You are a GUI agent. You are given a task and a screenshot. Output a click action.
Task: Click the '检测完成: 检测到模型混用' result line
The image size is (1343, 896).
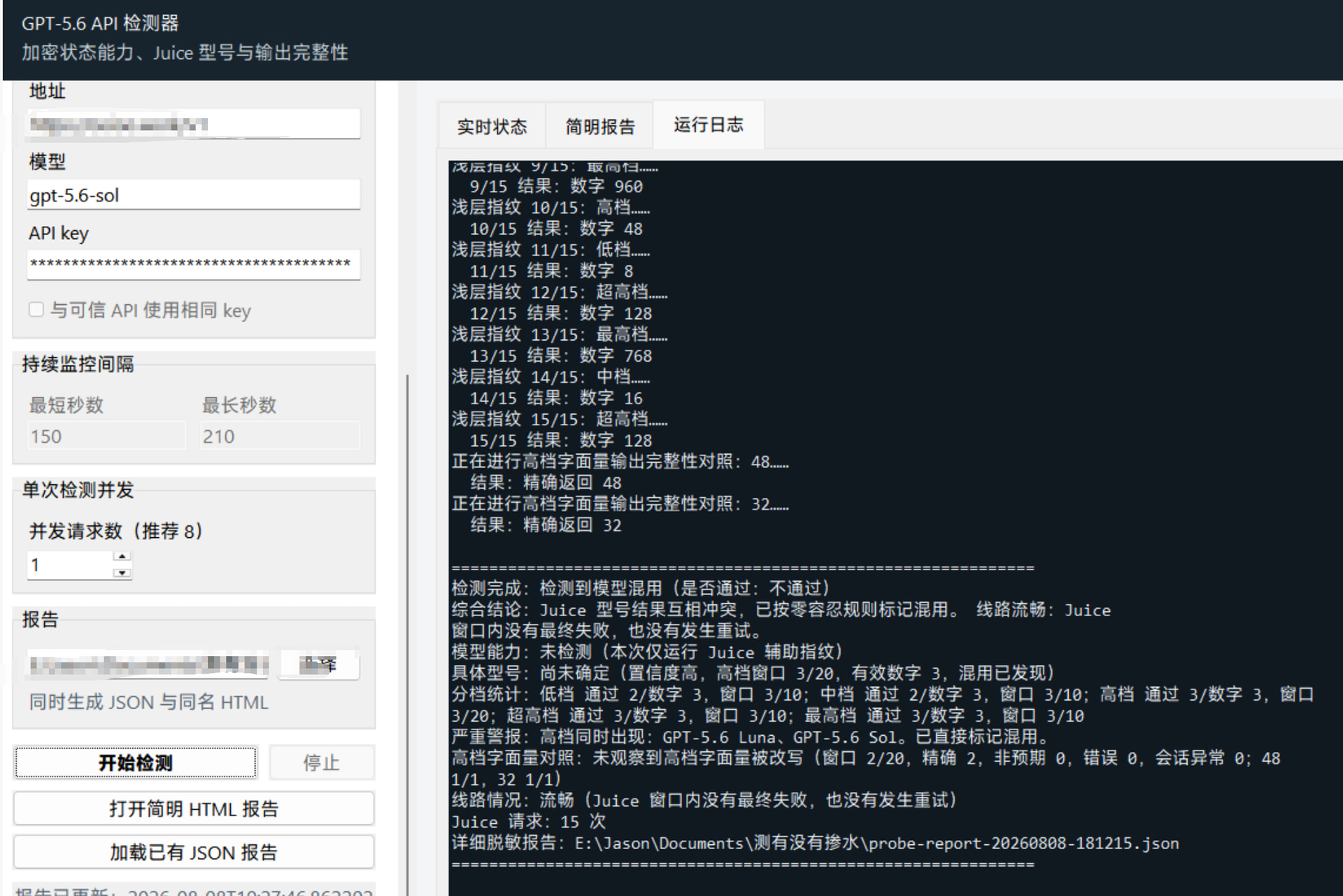point(641,588)
